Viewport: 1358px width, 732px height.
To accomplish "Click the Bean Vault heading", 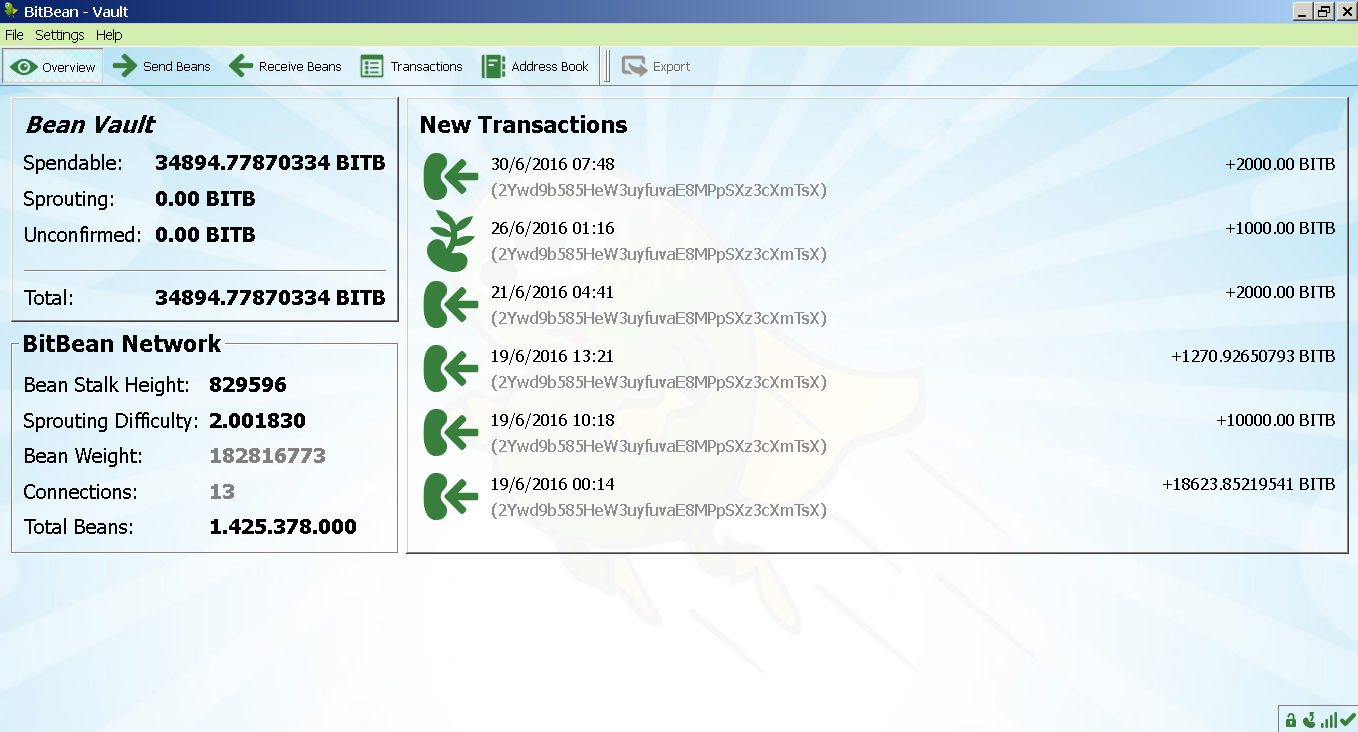I will tap(90, 124).
